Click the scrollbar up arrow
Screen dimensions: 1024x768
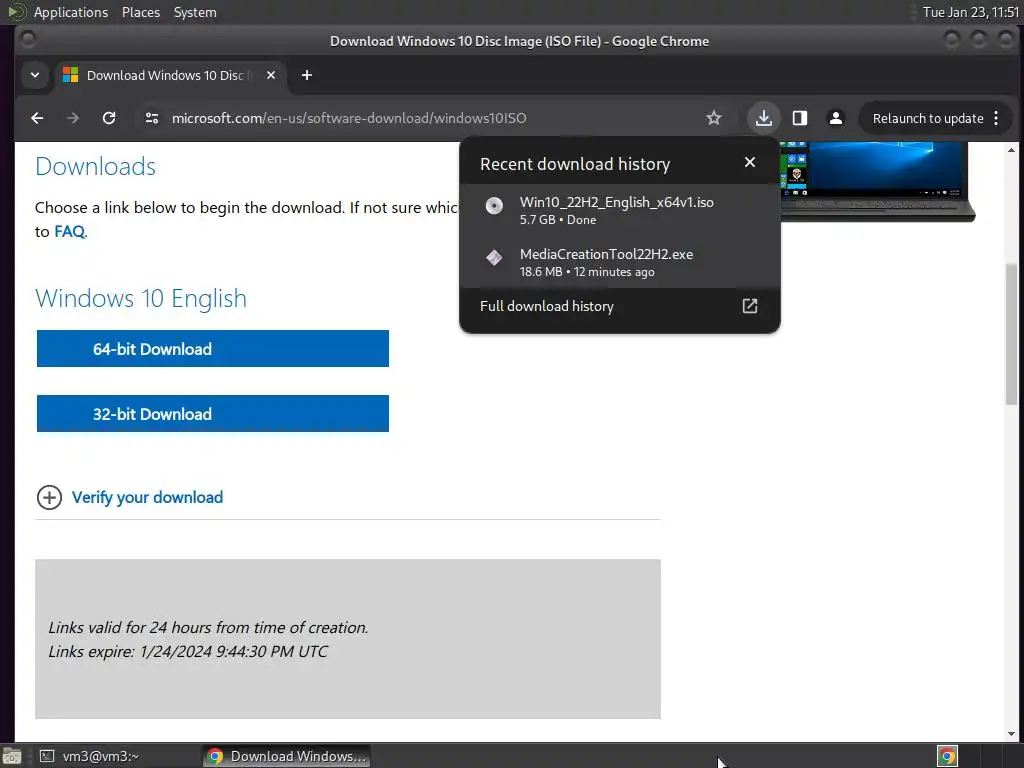[1011, 150]
